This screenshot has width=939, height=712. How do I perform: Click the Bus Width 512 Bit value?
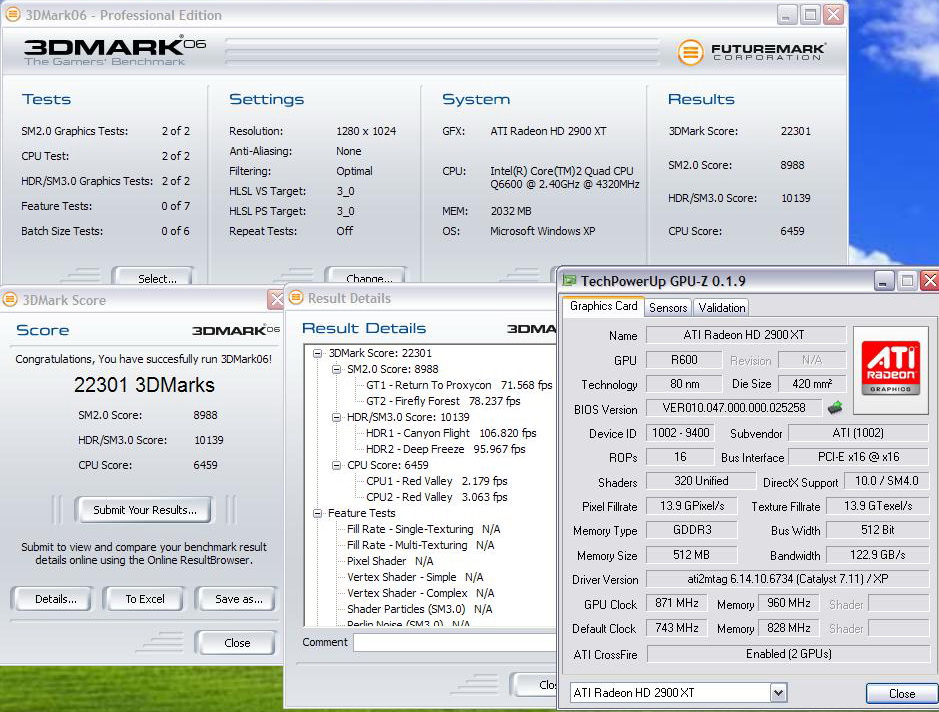pos(877,530)
